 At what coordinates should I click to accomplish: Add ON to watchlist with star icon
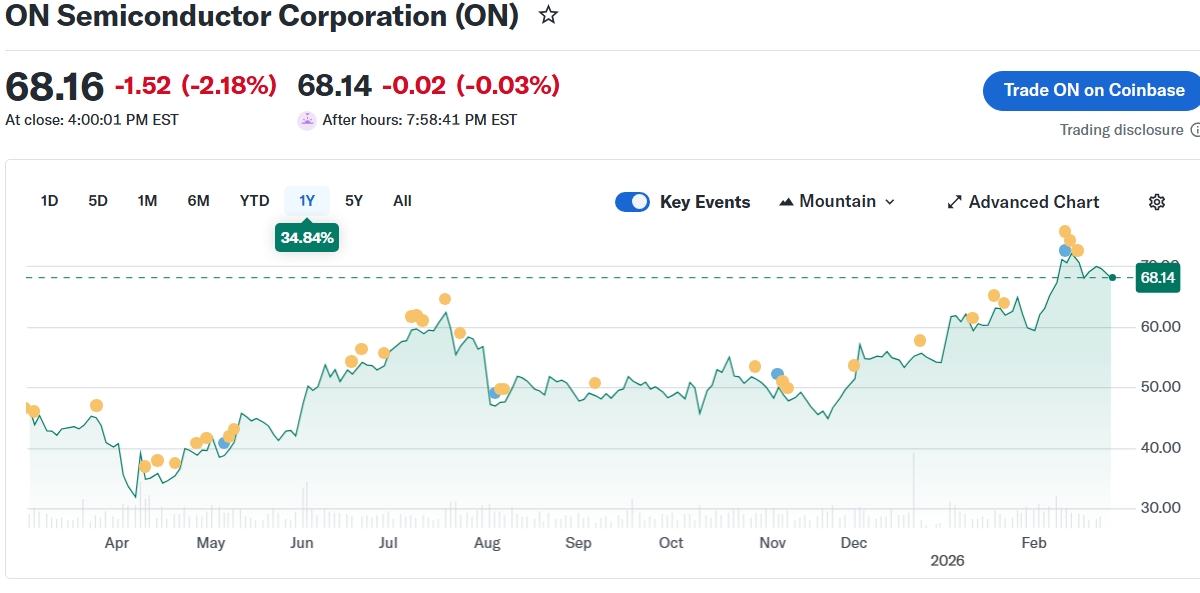[x=548, y=15]
